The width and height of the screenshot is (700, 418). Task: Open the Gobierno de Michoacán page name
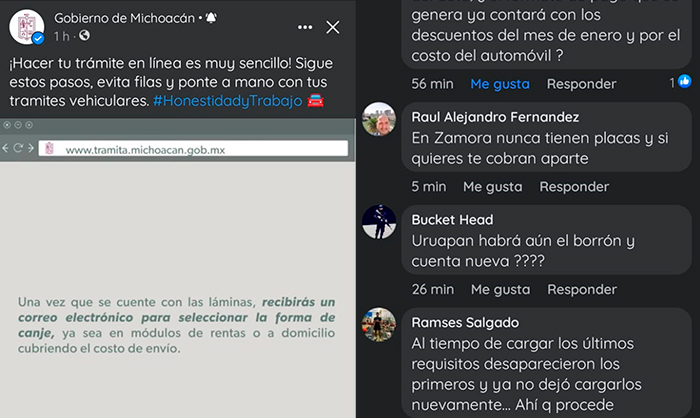(125, 18)
